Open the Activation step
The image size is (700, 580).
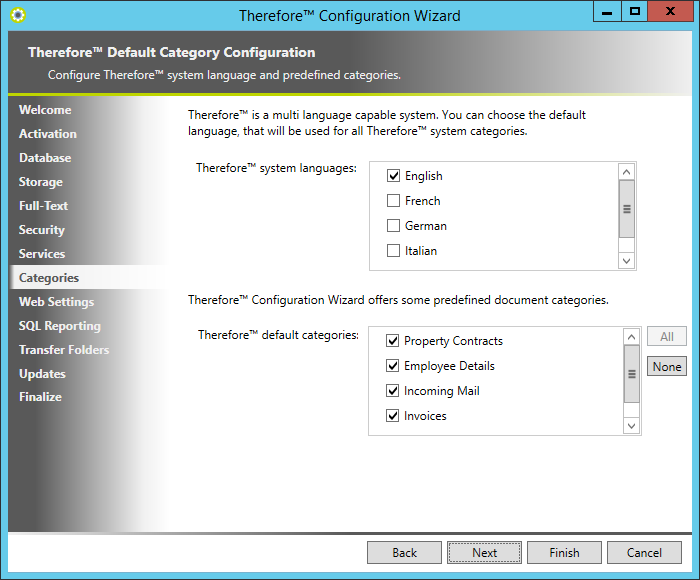pyautogui.click(x=48, y=134)
